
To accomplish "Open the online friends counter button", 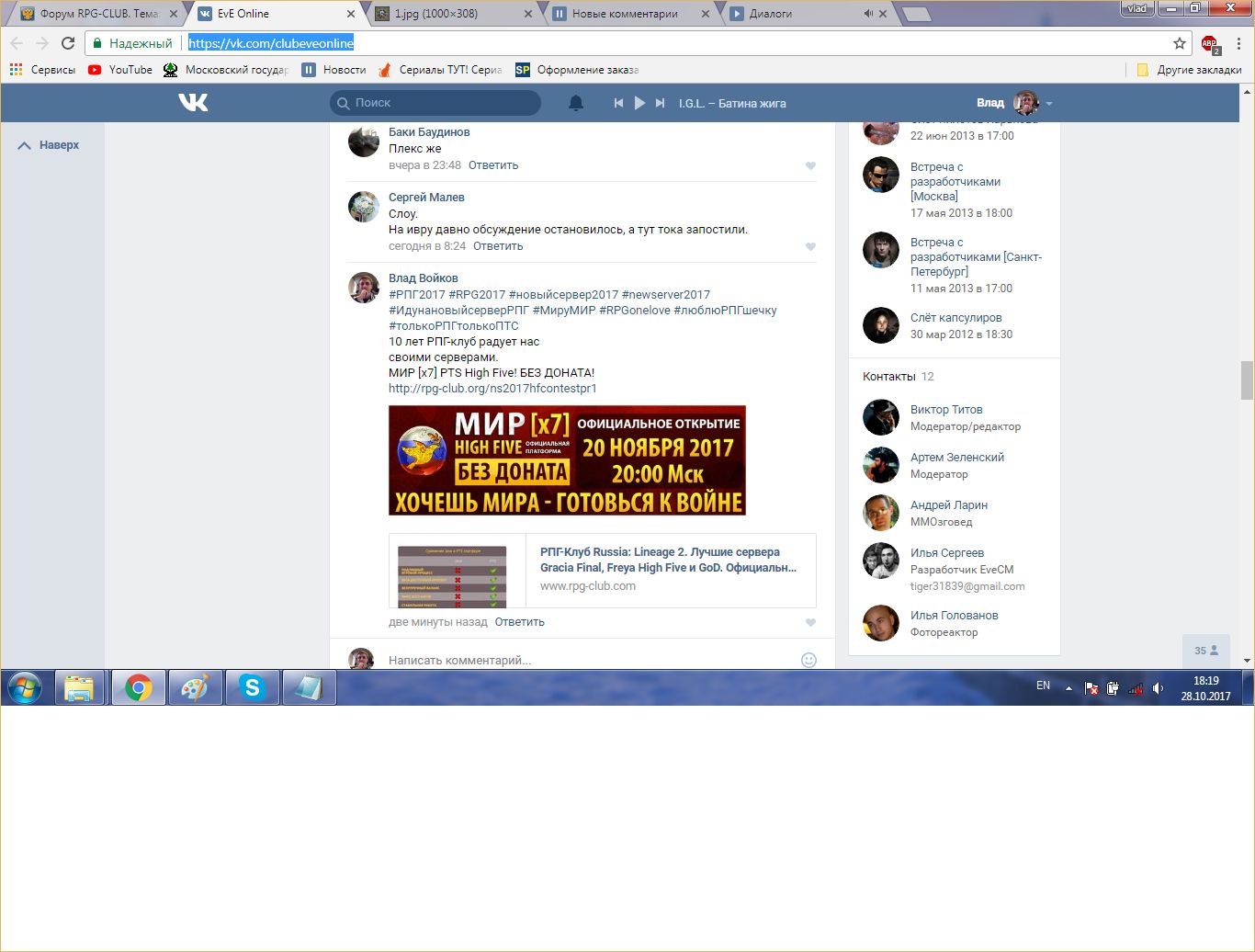I will click(1205, 651).
